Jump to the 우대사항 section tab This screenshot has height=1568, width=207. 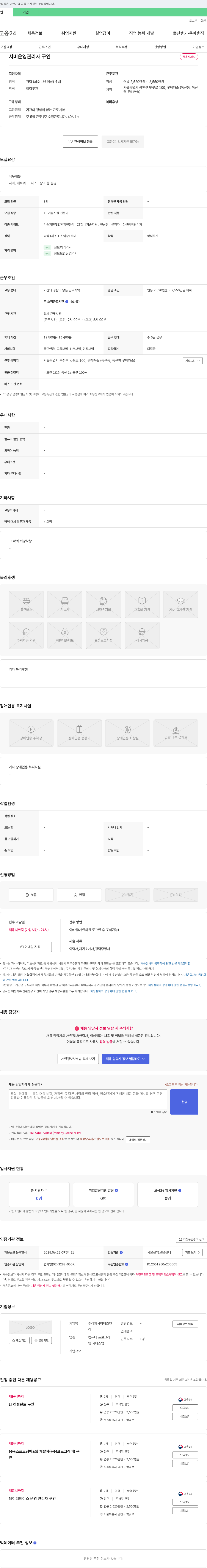point(83,47)
